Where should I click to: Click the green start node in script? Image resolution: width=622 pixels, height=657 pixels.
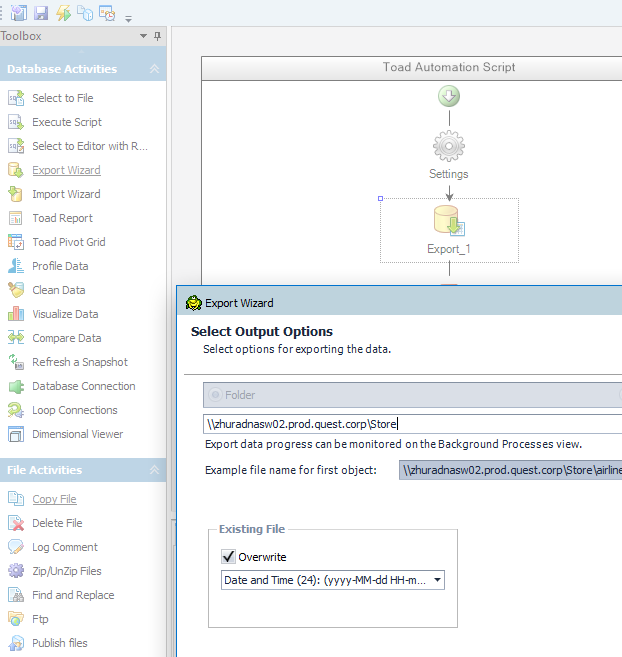pos(449,96)
